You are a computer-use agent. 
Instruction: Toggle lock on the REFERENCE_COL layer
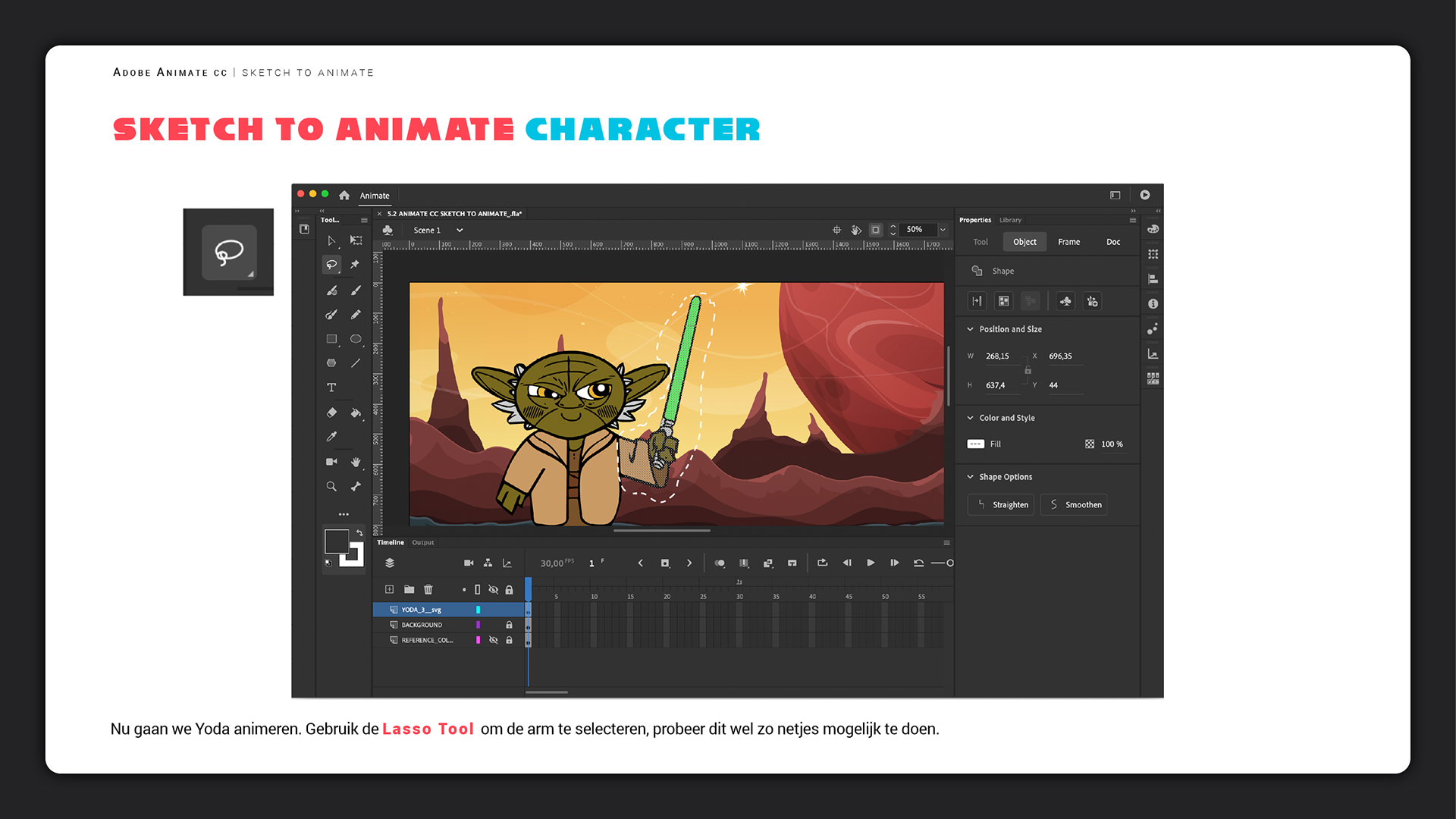509,640
